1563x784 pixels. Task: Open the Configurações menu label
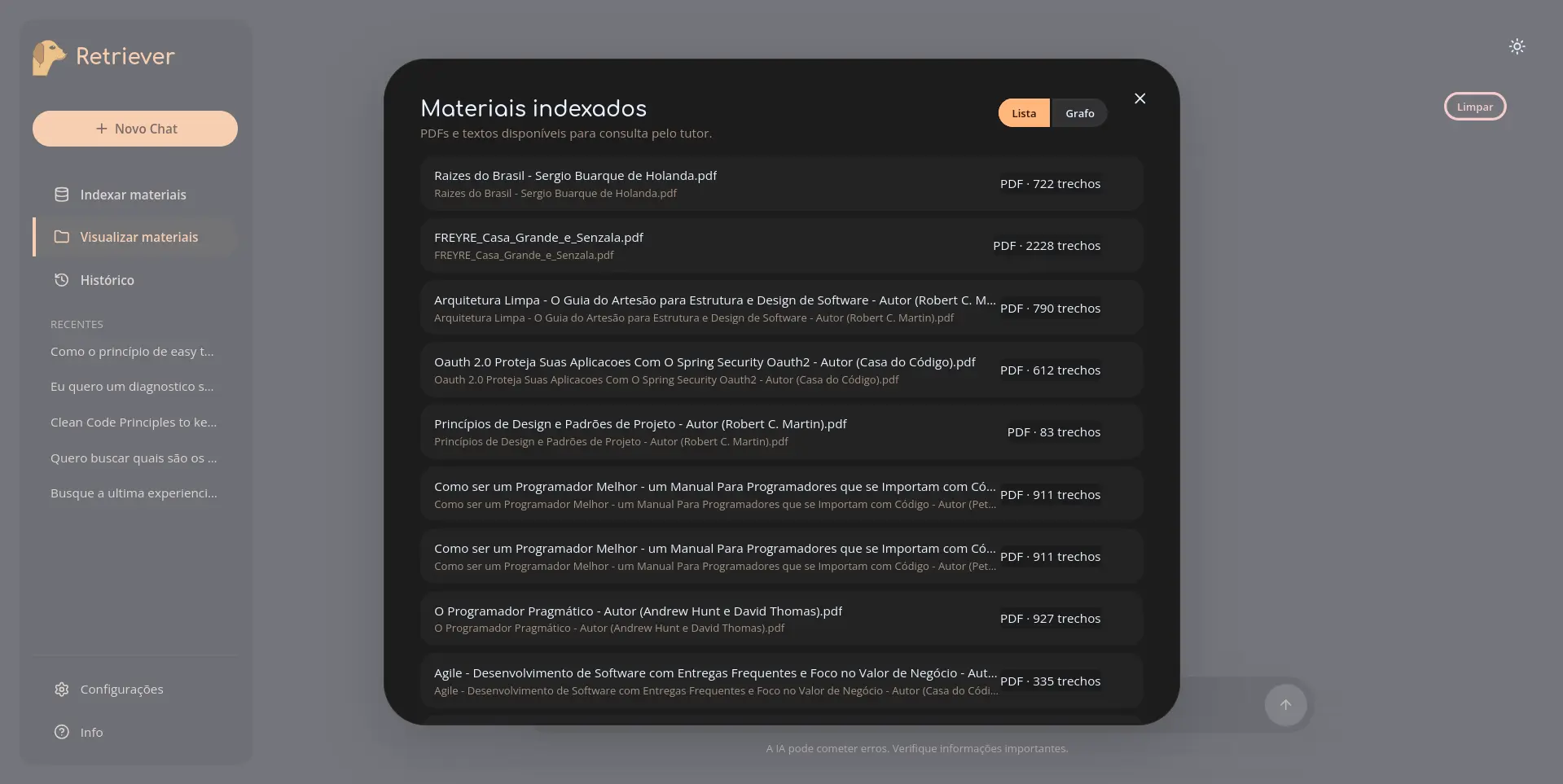click(121, 690)
